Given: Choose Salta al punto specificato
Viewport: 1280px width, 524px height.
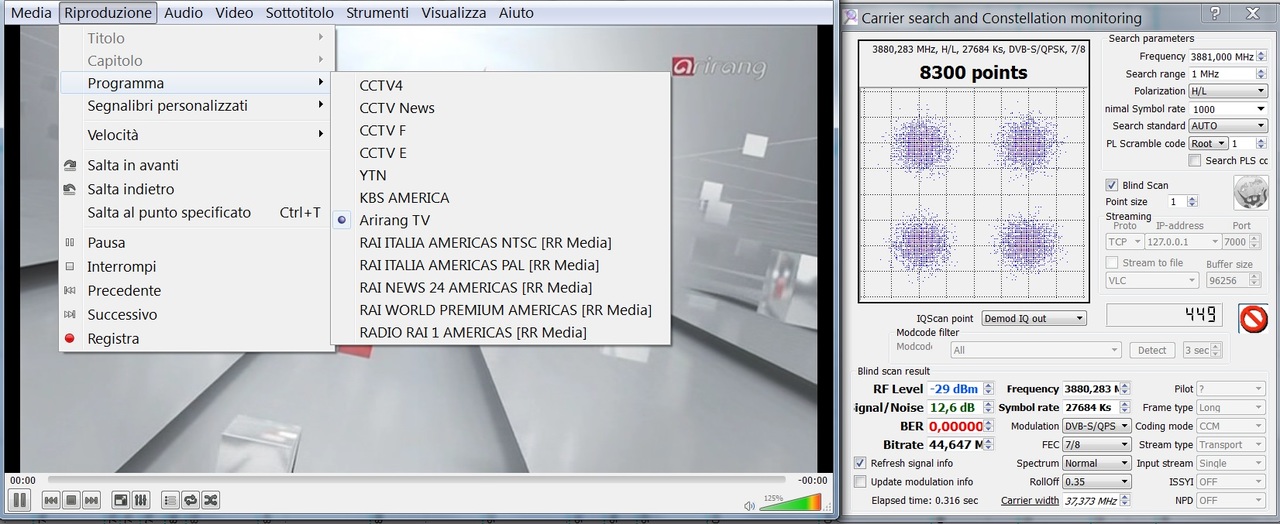Looking at the screenshot, I should point(195,212).
